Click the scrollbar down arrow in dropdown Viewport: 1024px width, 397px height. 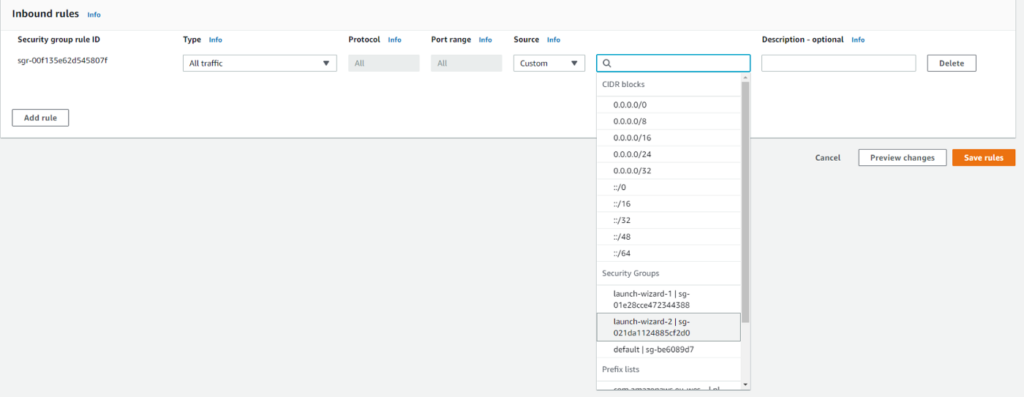click(x=745, y=385)
